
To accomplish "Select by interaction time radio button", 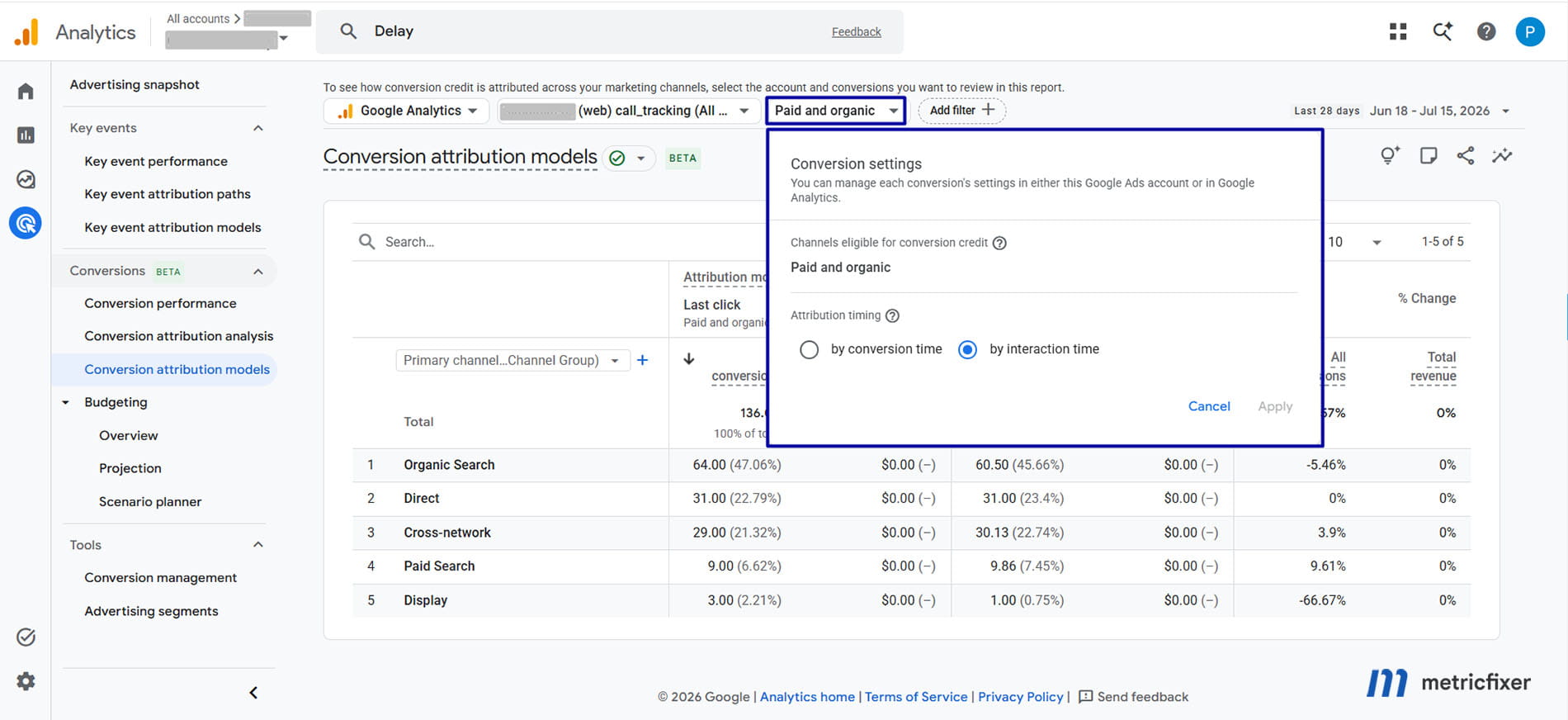I will pos(967,349).
